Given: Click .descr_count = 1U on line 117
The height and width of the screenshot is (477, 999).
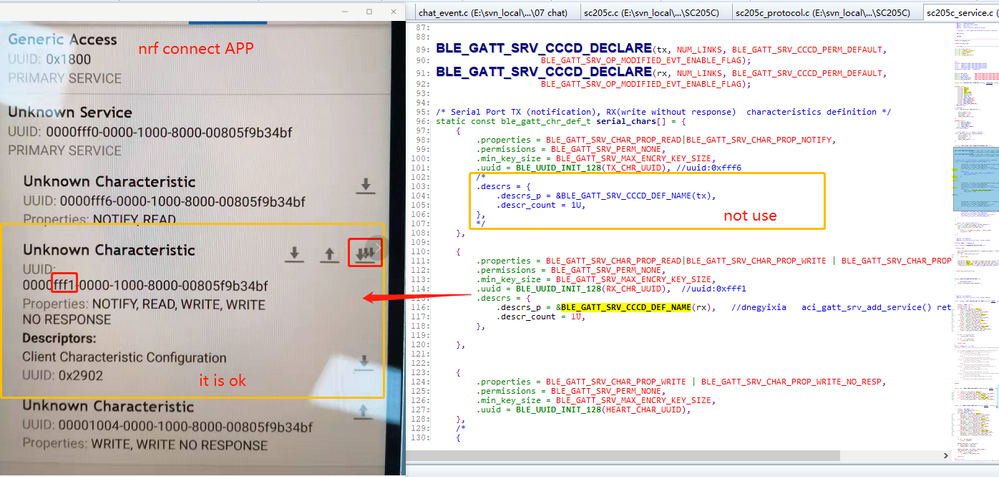Looking at the screenshot, I should [x=541, y=317].
